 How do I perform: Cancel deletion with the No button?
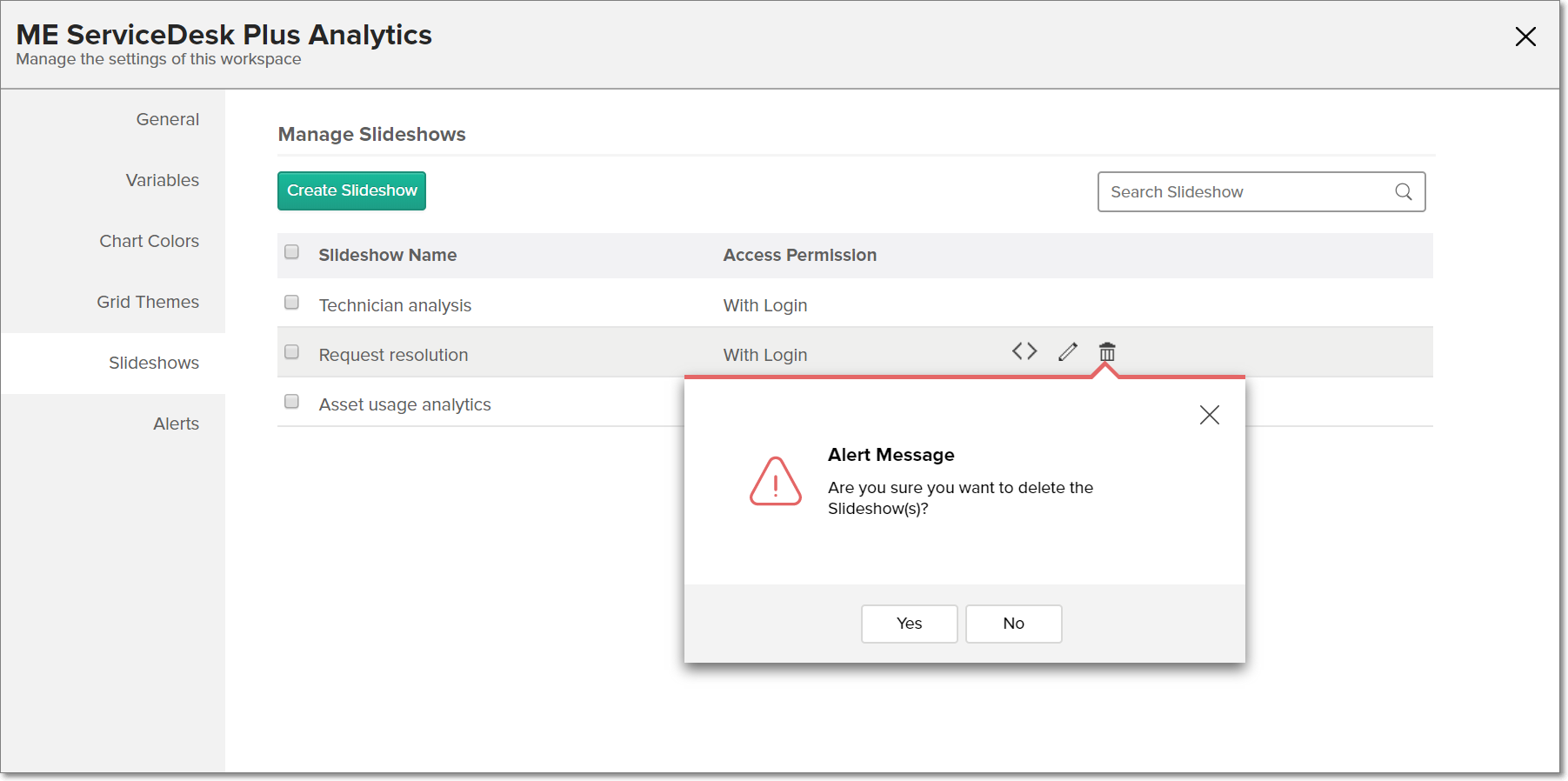(x=1013, y=624)
